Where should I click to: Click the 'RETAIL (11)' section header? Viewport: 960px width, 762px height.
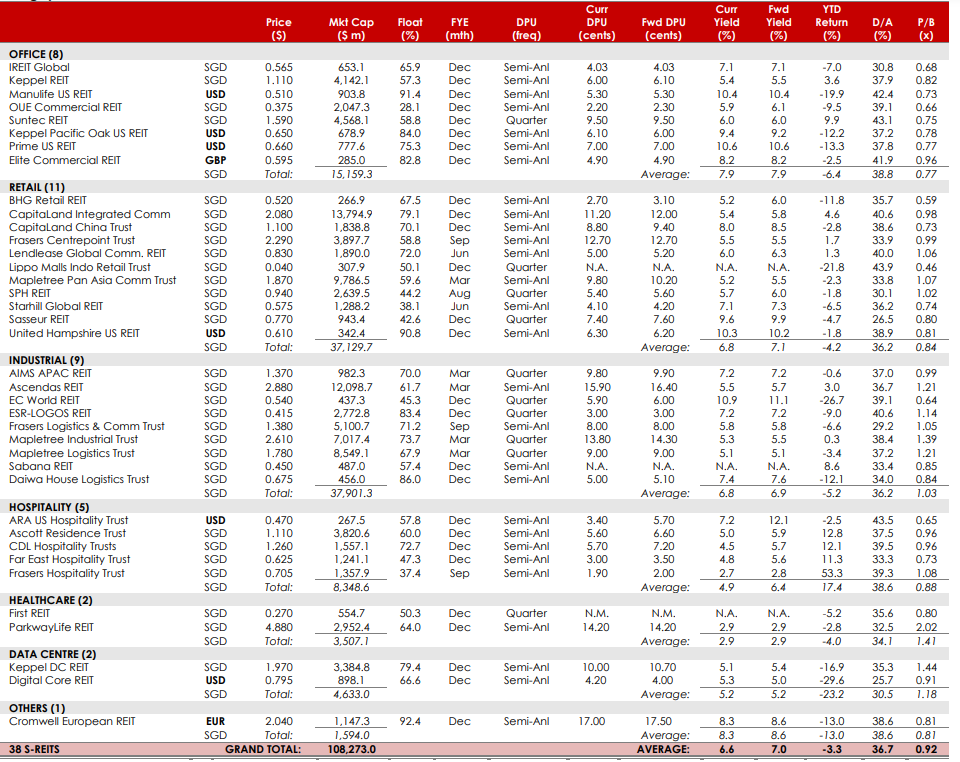(x=37, y=187)
